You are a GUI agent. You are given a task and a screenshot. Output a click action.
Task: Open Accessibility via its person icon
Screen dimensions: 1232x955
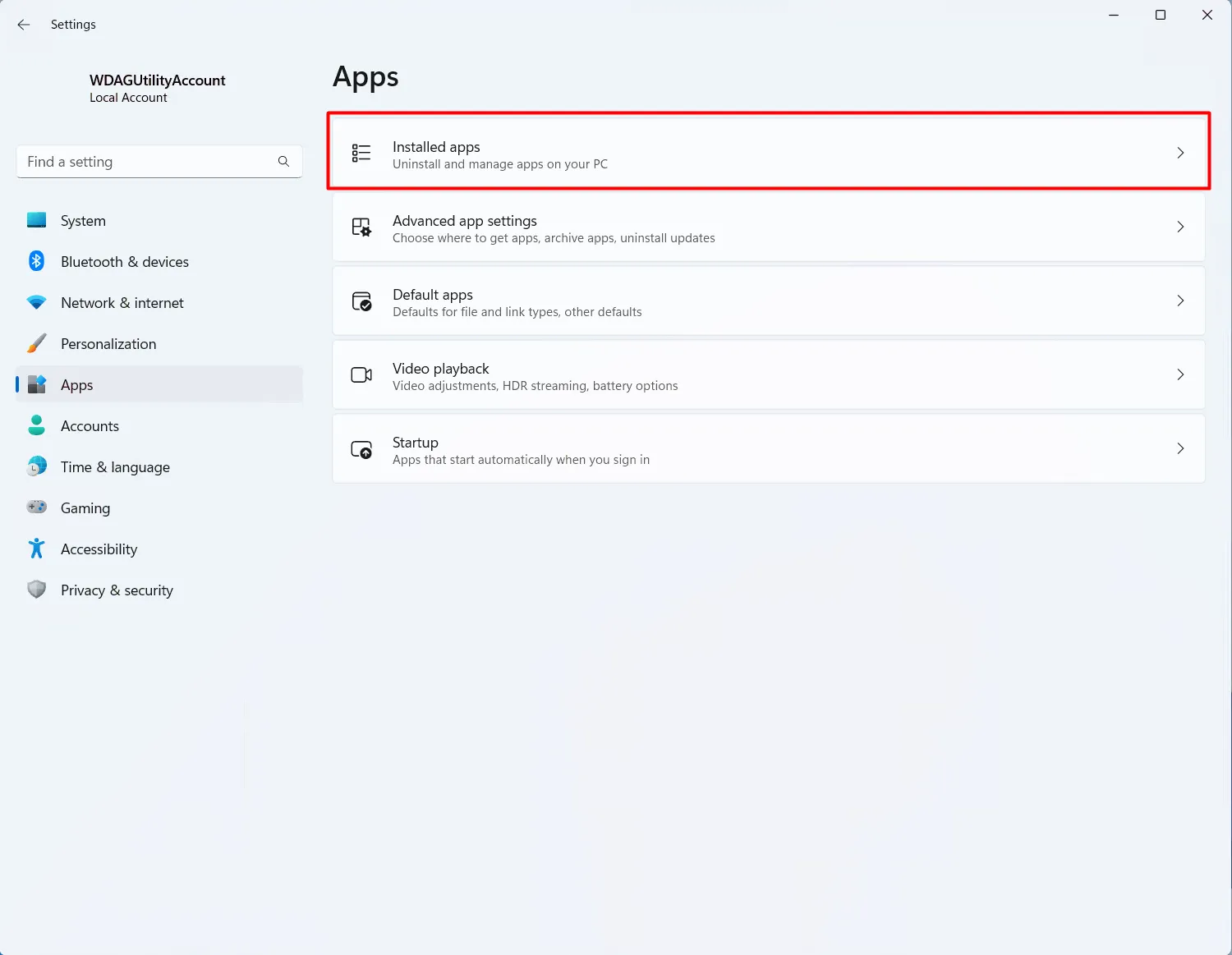point(37,549)
